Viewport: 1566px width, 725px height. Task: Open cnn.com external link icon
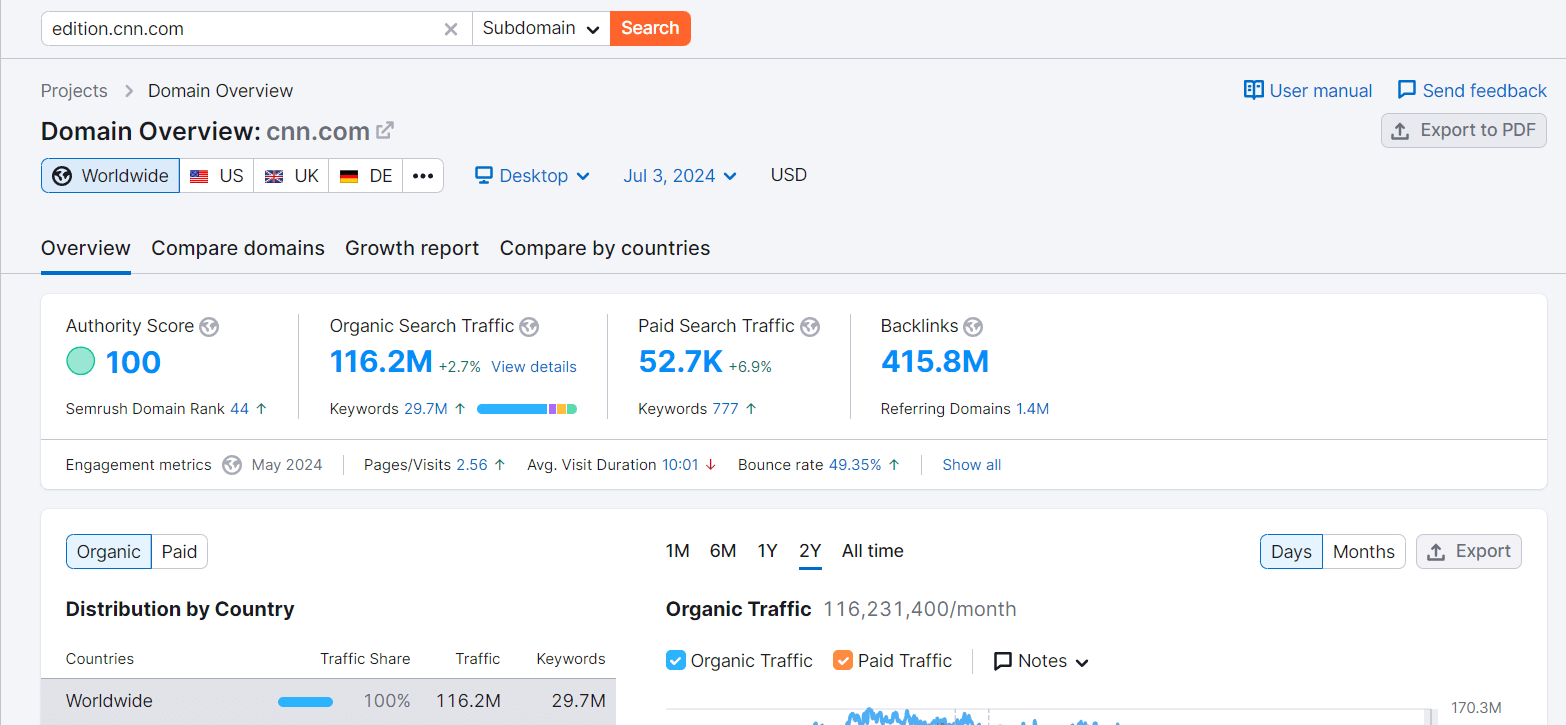[385, 131]
